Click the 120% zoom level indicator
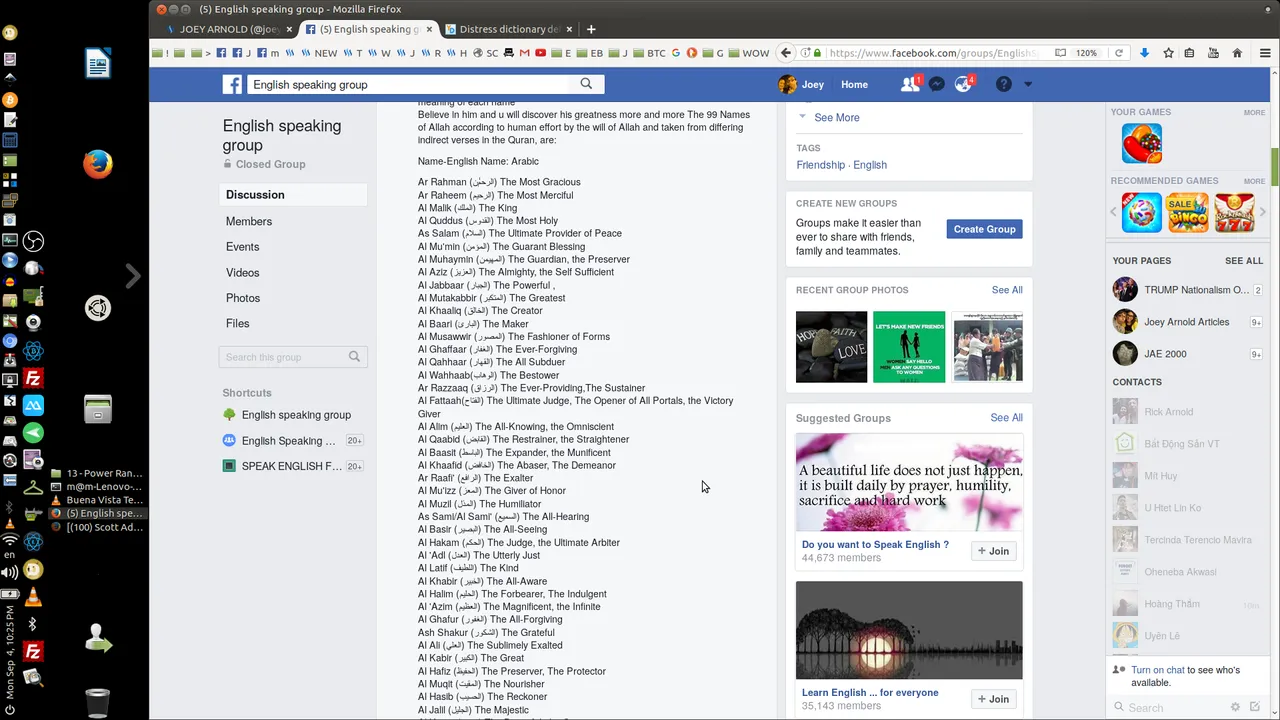The height and width of the screenshot is (720, 1280). 1087,53
